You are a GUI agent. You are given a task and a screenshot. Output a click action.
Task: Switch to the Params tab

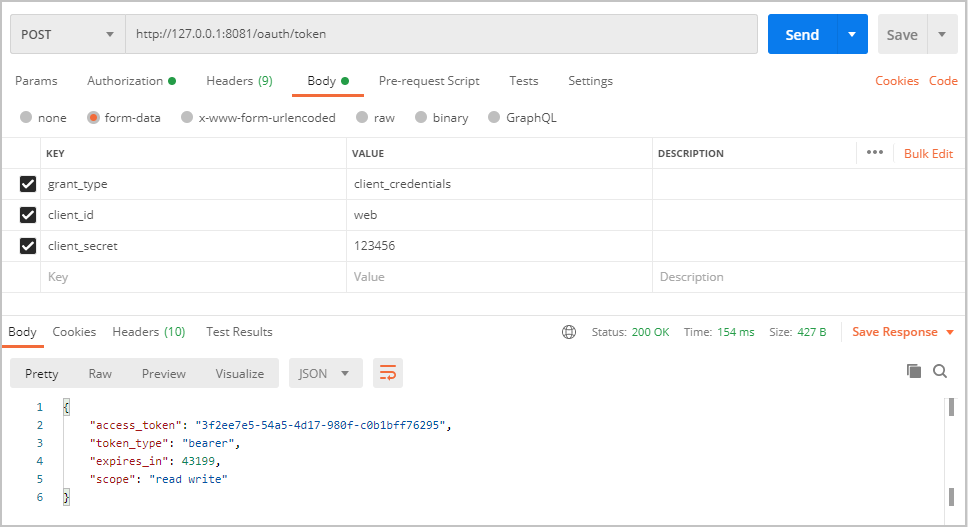tap(36, 81)
